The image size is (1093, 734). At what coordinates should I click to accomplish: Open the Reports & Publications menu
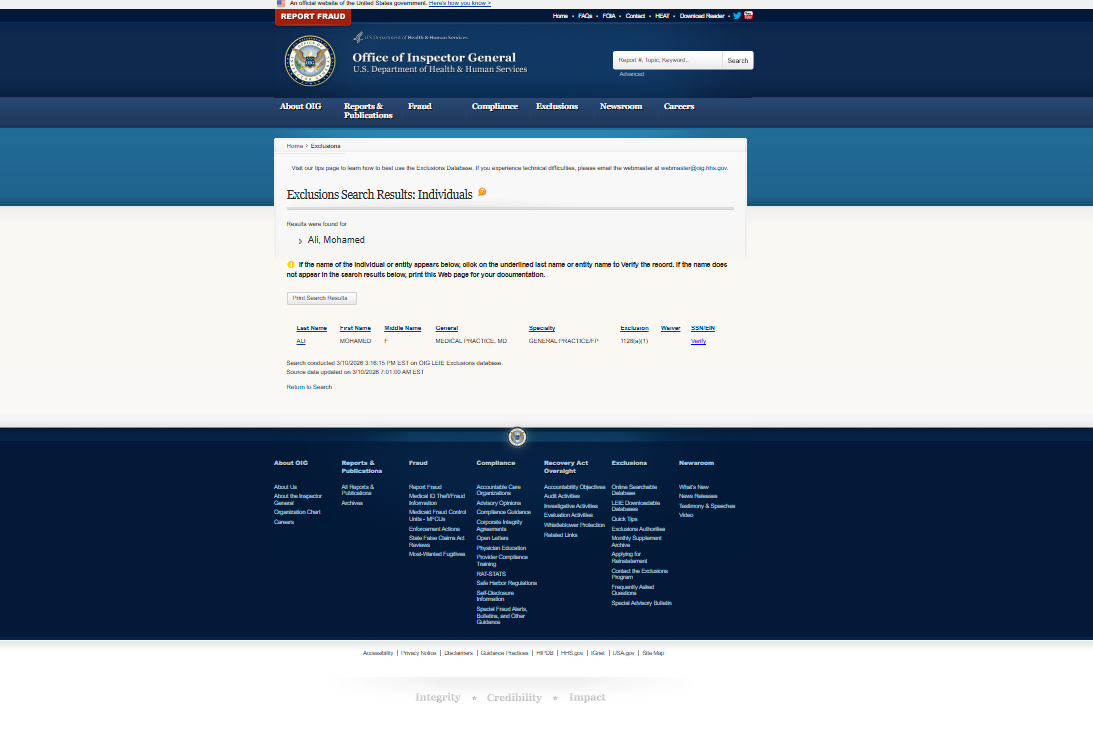[x=367, y=110]
